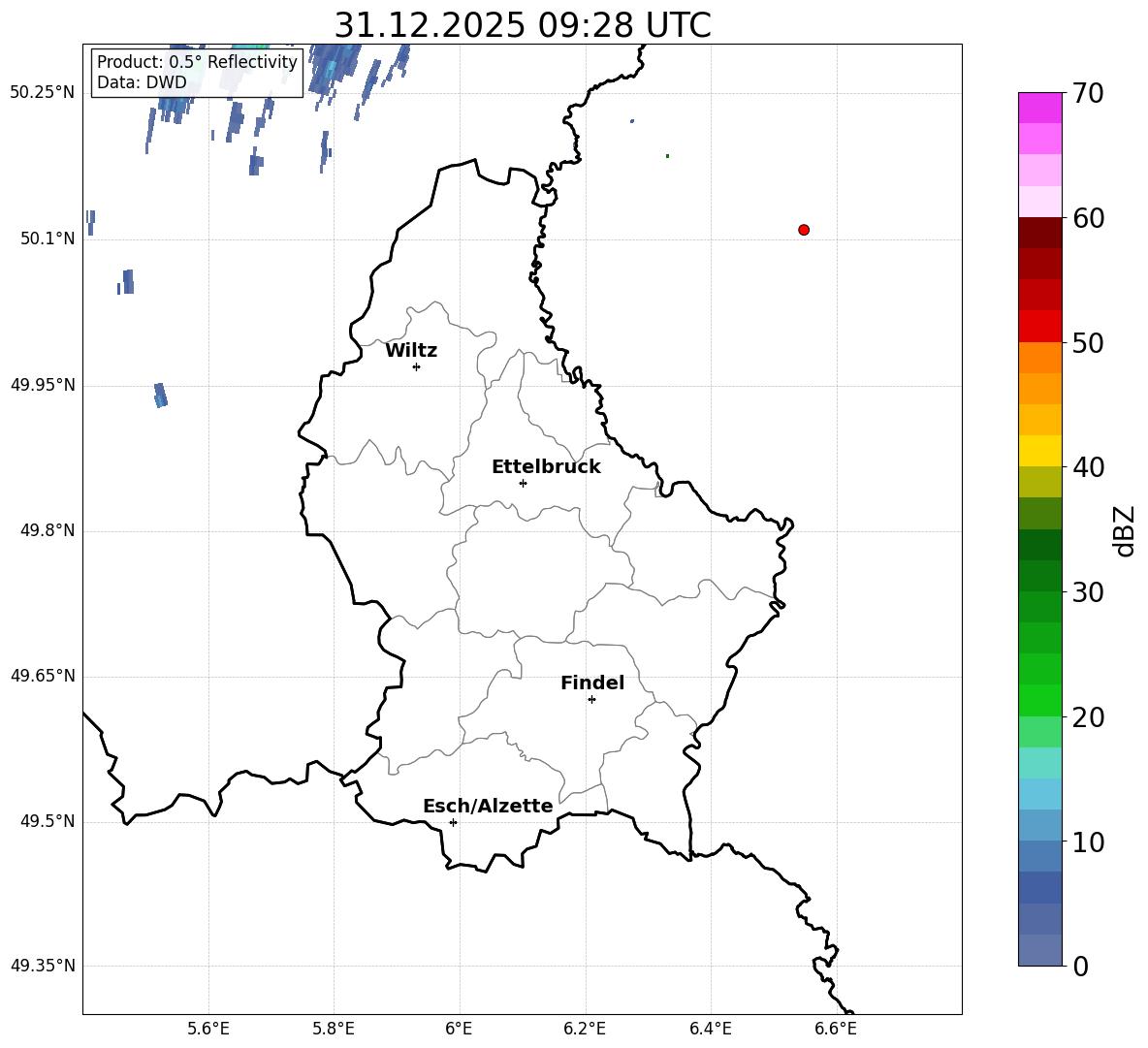This screenshot has height=1048, width=1148.
Task: Click the 49.35°N latitude label
Action: (x=43, y=966)
